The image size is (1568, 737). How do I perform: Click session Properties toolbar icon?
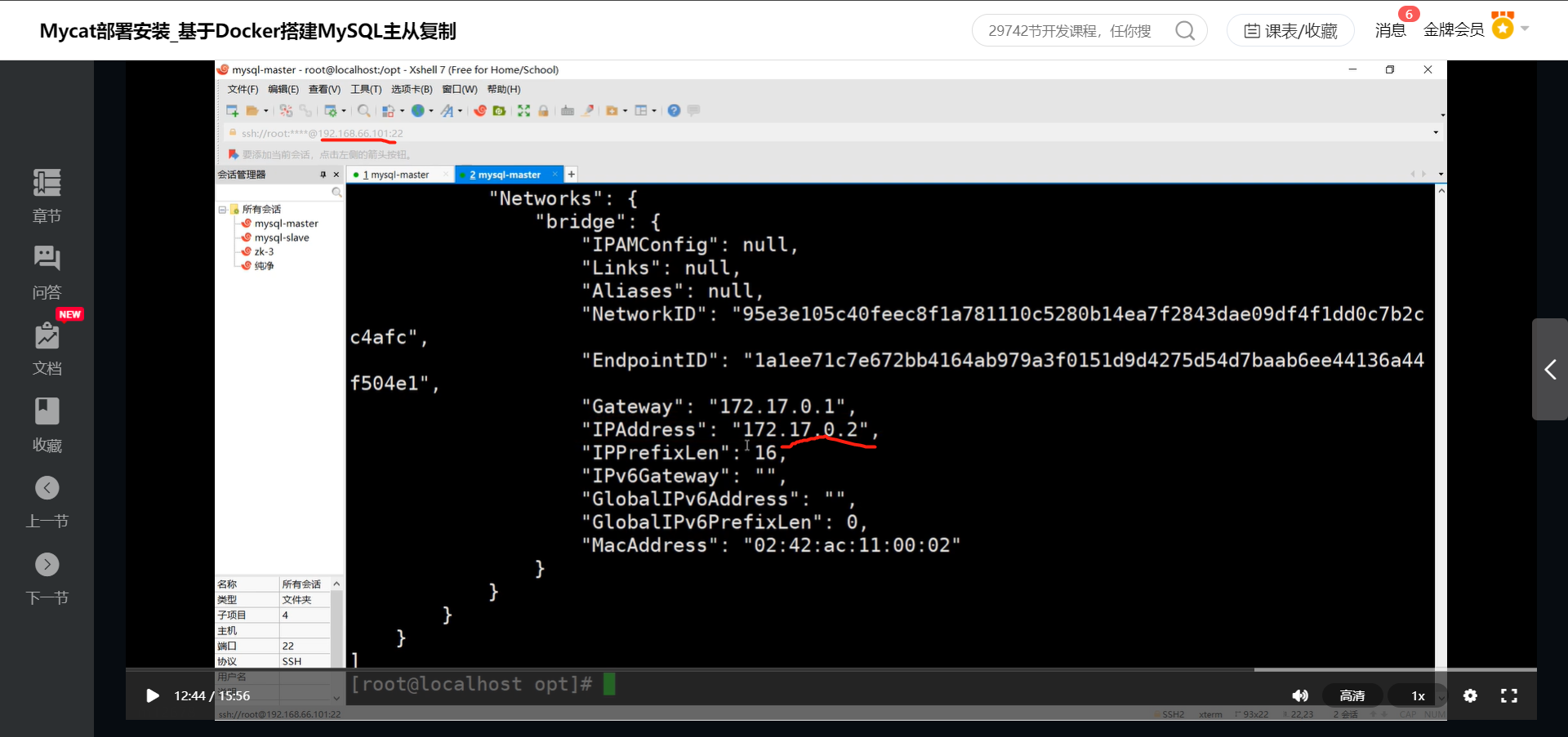[x=331, y=110]
